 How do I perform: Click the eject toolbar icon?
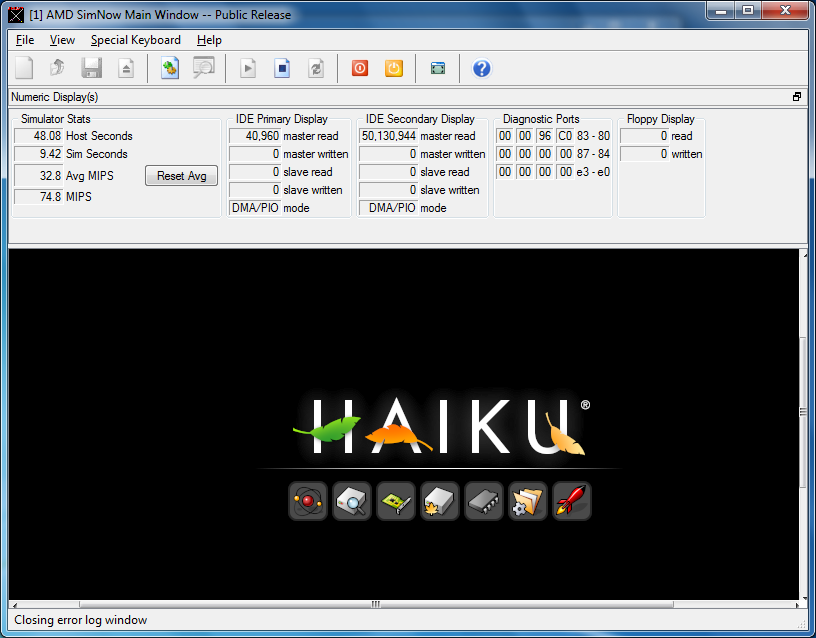(126, 68)
